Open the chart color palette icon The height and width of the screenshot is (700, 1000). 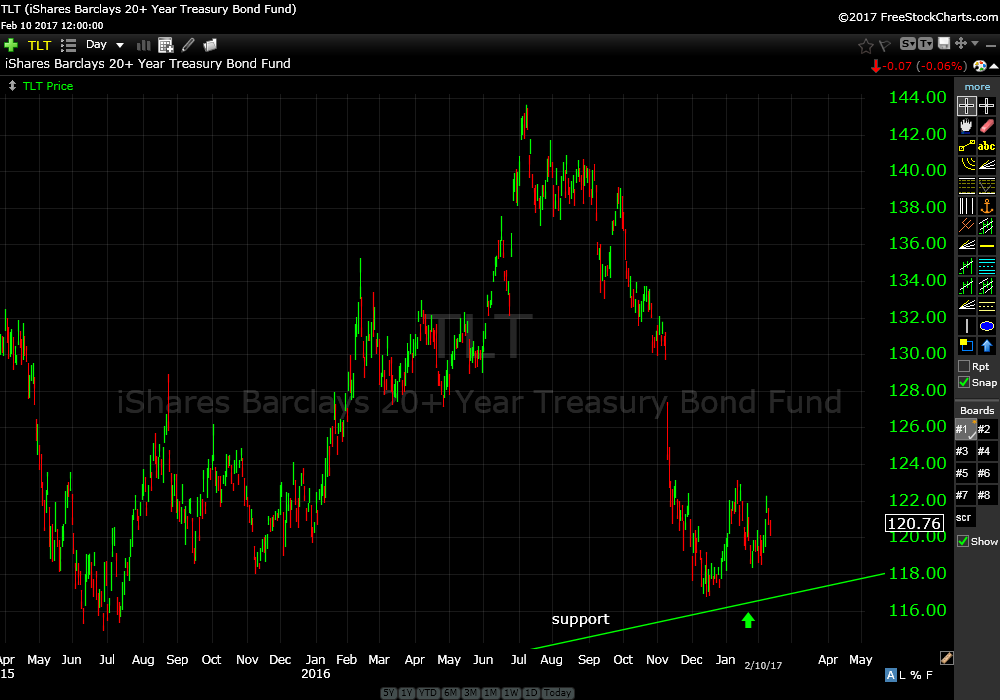tap(980, 65)
